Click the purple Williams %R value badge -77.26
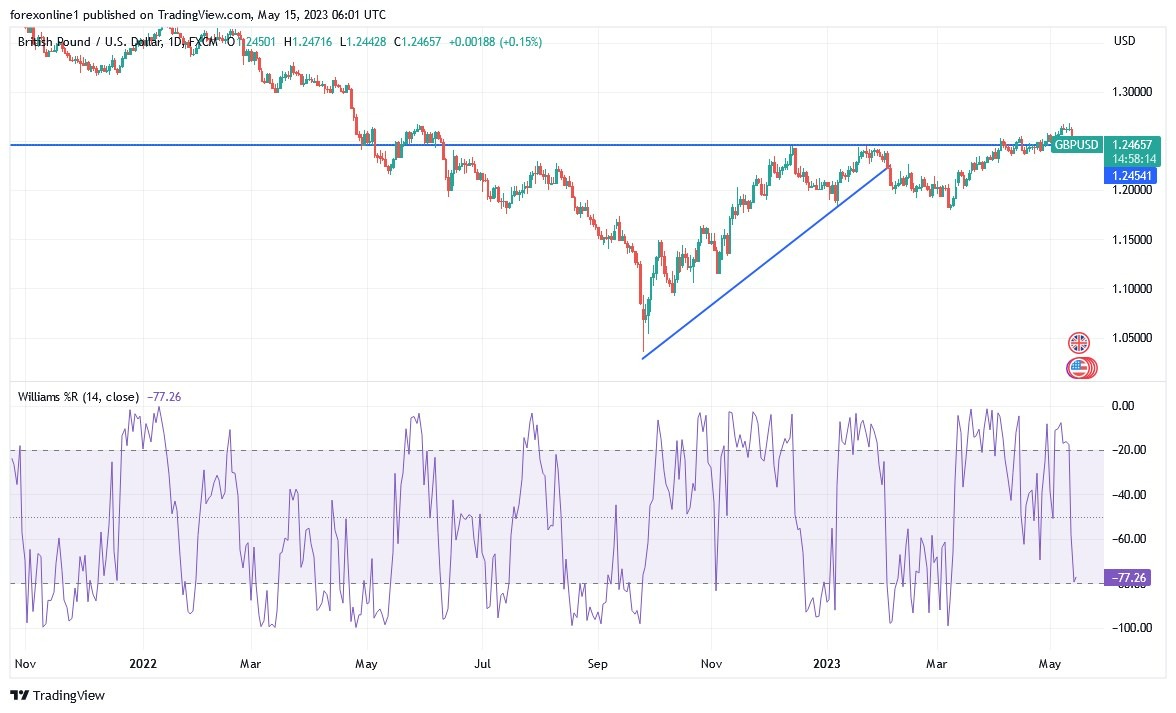The image size is (1176, 713). 1126,577
